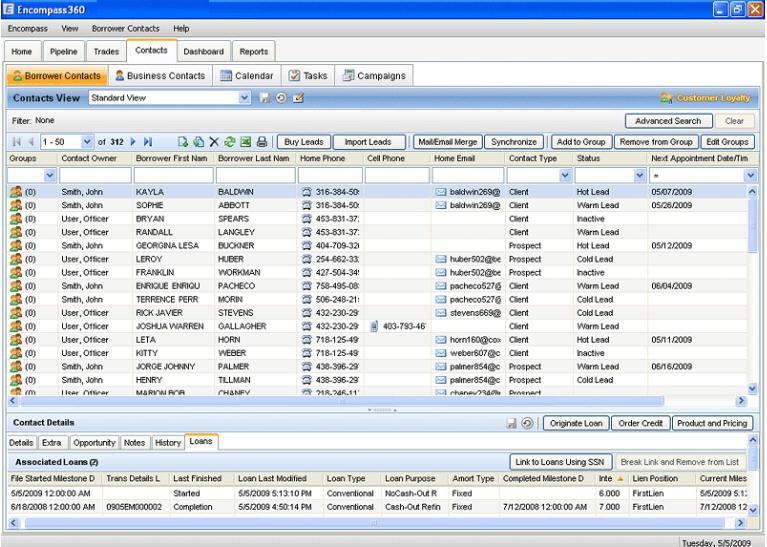Click the Advanced Search button
767x547 pixels.
click(668, 121)
